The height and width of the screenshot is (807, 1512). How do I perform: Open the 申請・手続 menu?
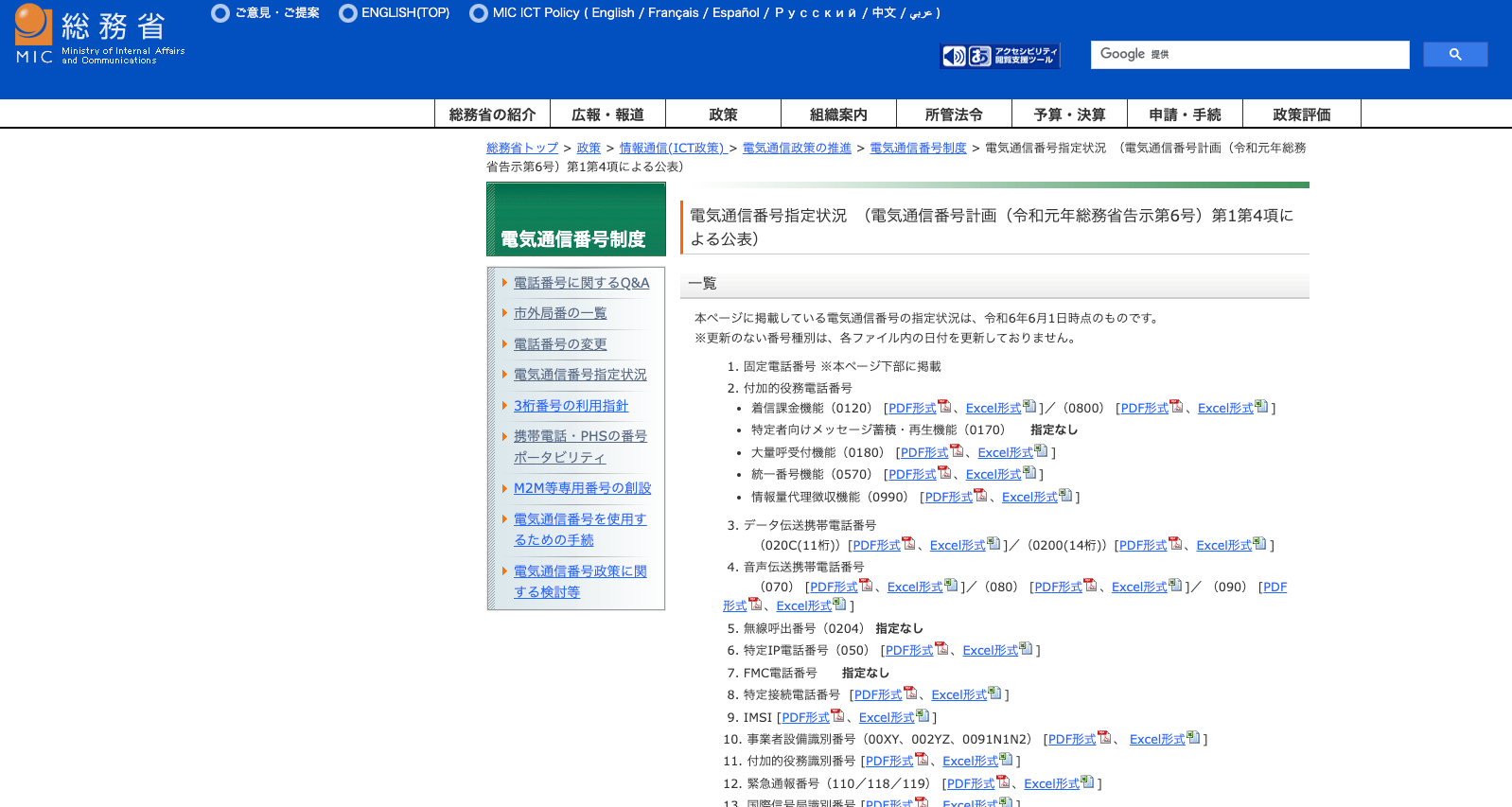1185,114
